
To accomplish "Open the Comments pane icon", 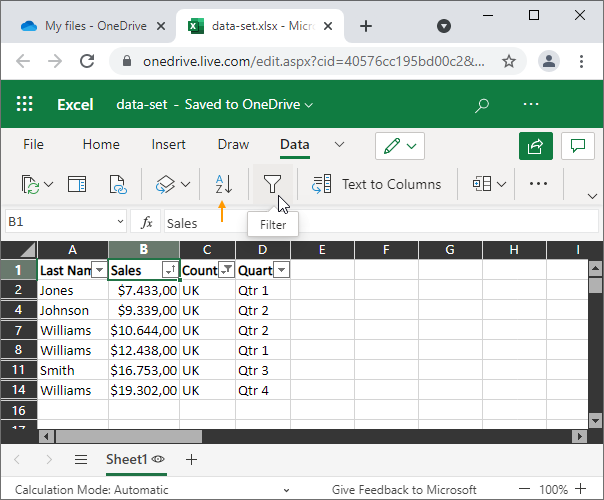I will point(577,145).
